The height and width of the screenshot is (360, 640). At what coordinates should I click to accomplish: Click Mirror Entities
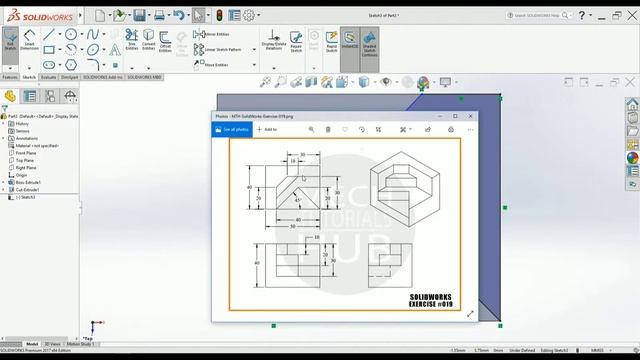(x=211, y=34)
